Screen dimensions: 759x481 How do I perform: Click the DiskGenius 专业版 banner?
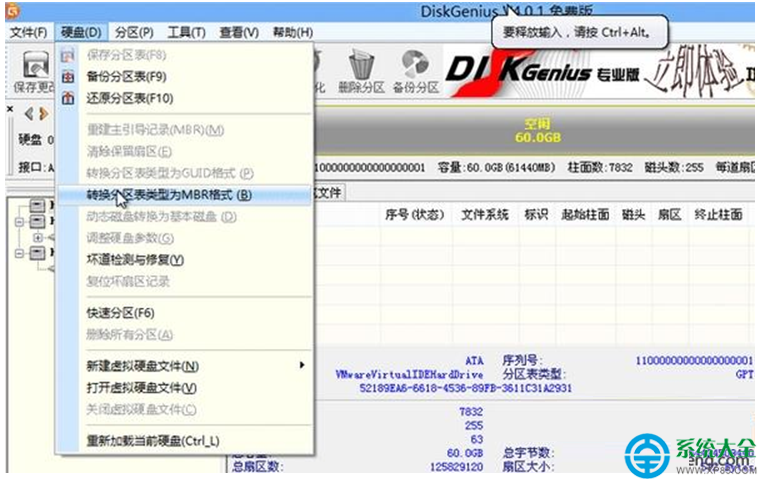click(599, 73)
